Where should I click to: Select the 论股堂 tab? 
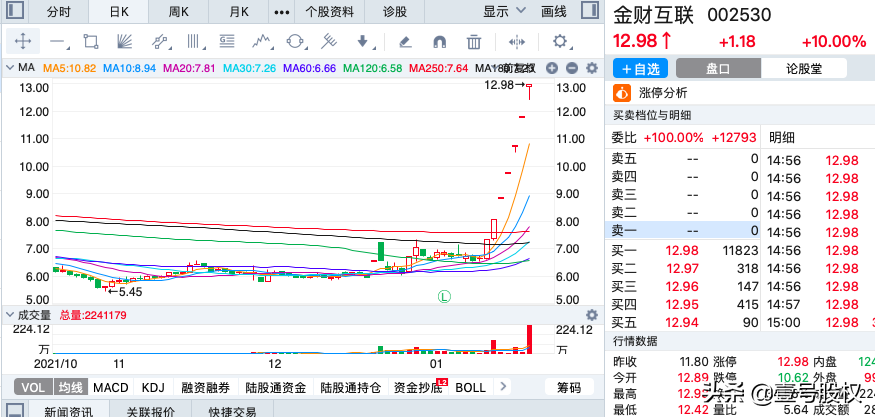(x=804, y=69)
